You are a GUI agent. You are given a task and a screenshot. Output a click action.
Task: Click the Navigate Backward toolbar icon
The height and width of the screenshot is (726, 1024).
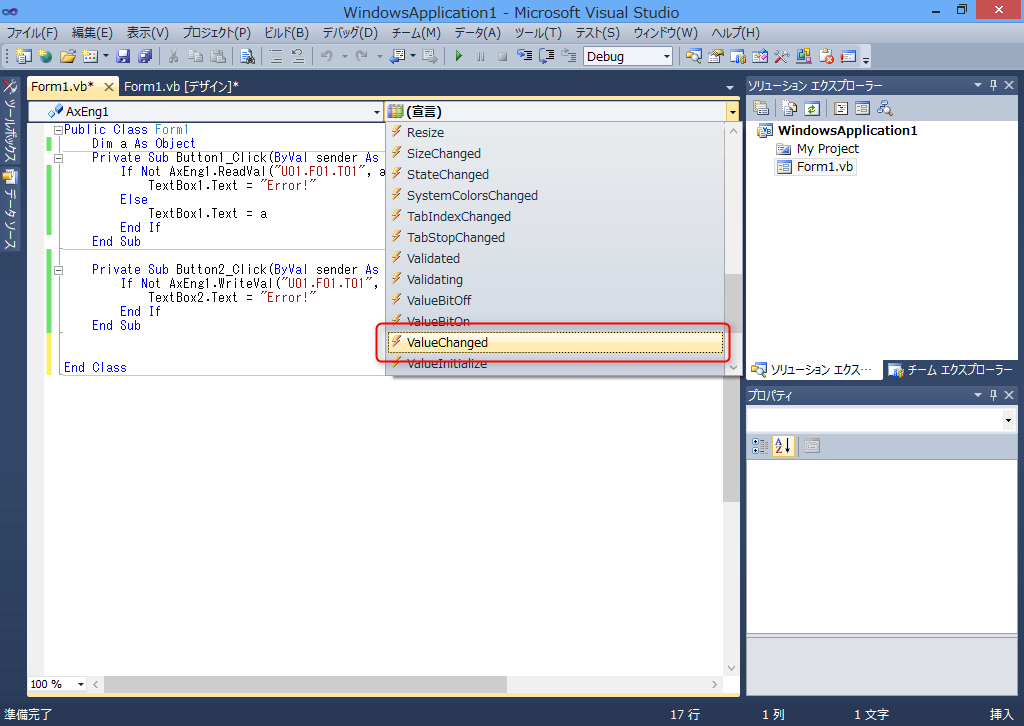click(x=398, y=57)
